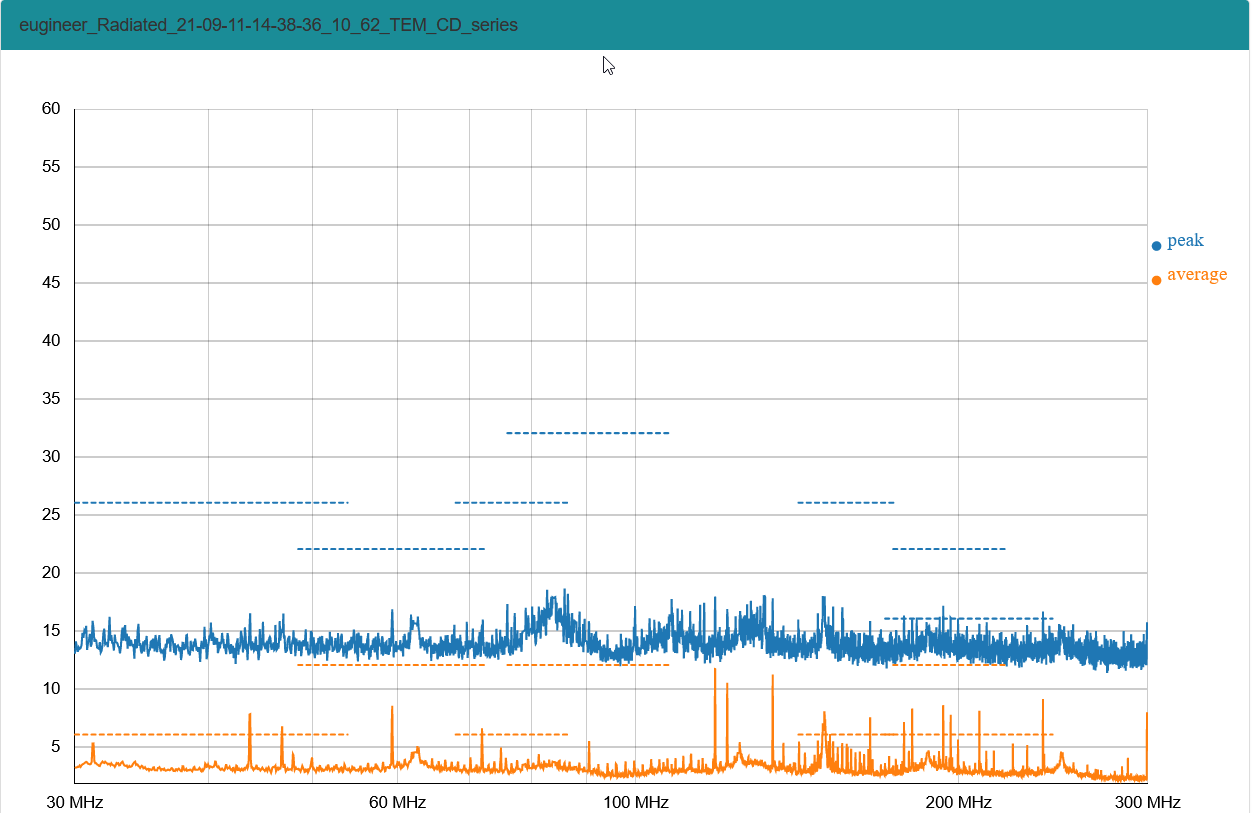Click the 60 y-axis label at top

pyautogui.click(x=51, y=109)
